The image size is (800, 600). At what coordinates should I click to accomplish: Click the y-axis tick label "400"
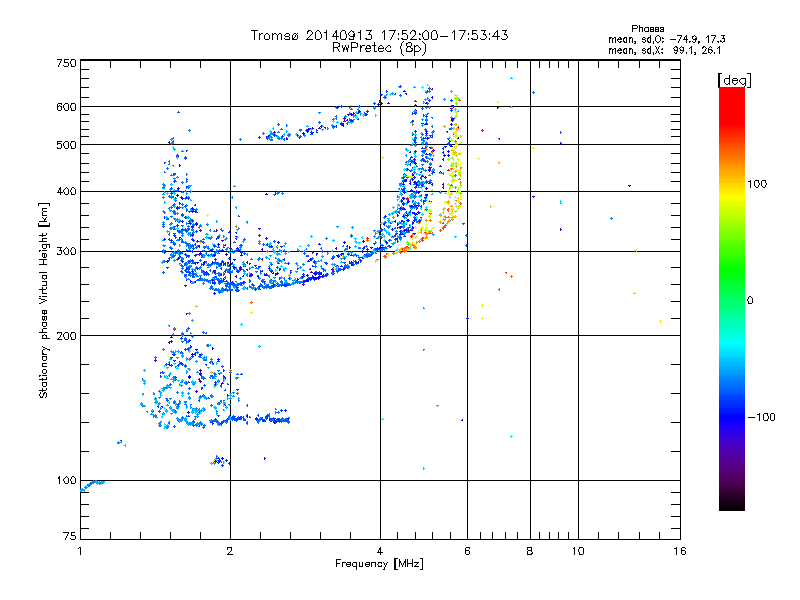[66, 192]
